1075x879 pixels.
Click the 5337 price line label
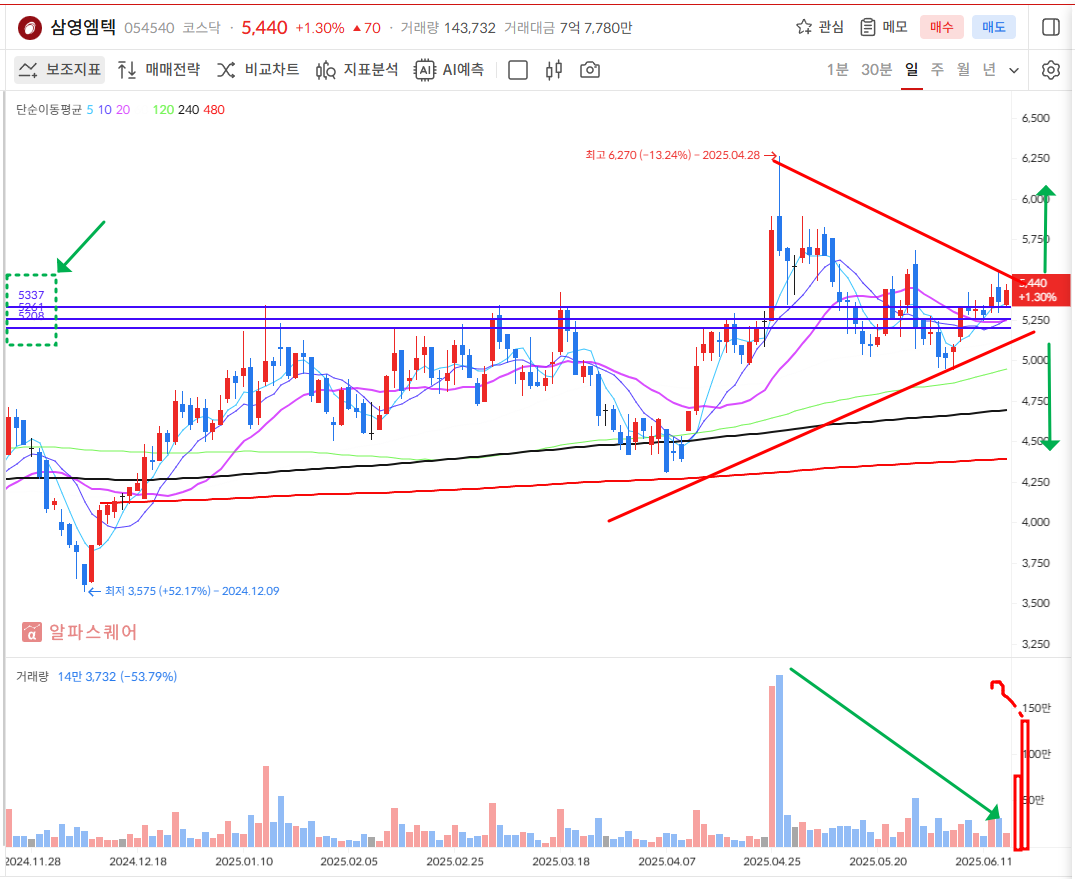31,295
